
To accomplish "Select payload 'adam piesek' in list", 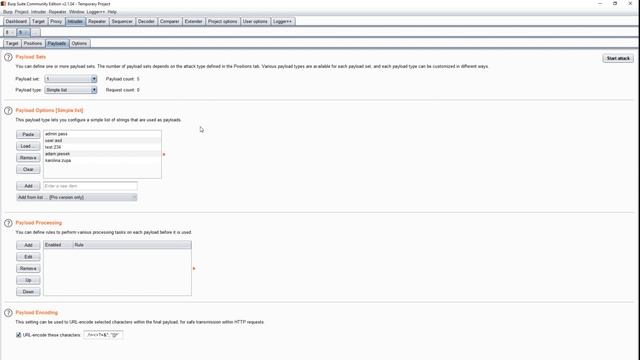I will [x=102, y=154].
